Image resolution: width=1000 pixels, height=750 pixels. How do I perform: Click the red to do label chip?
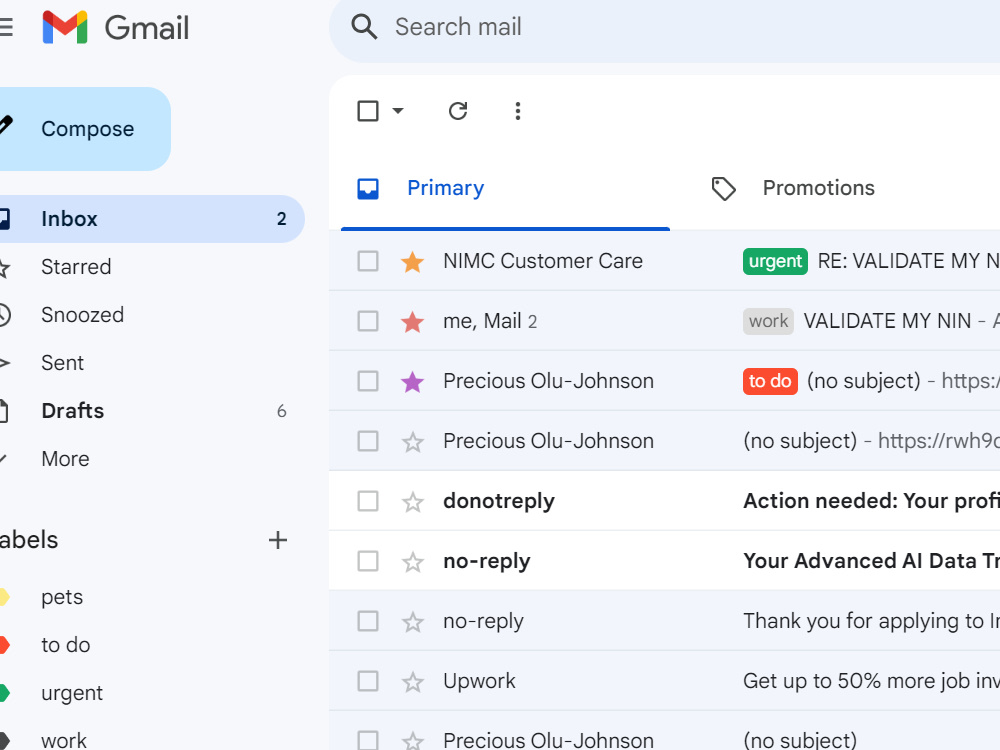[x=770, y=381]
